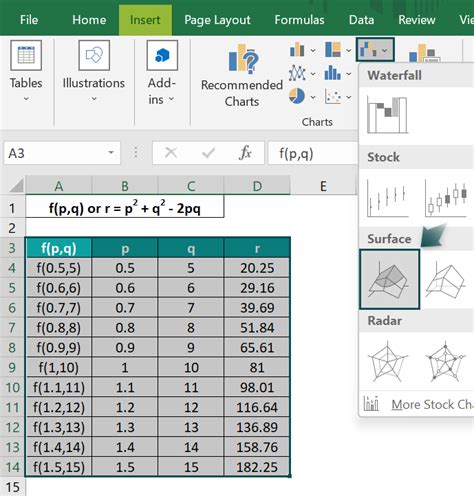Select column D header

(x=257, y=186)
